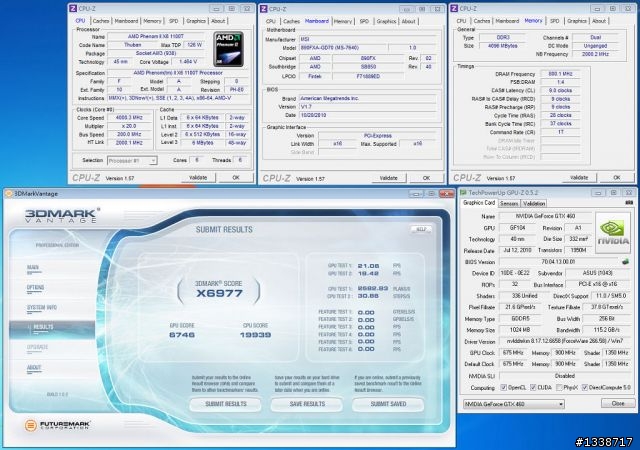Open the About tab in the left CPU-Z window
This screenshot has height=450, width=640.
[x=218, y=21]
